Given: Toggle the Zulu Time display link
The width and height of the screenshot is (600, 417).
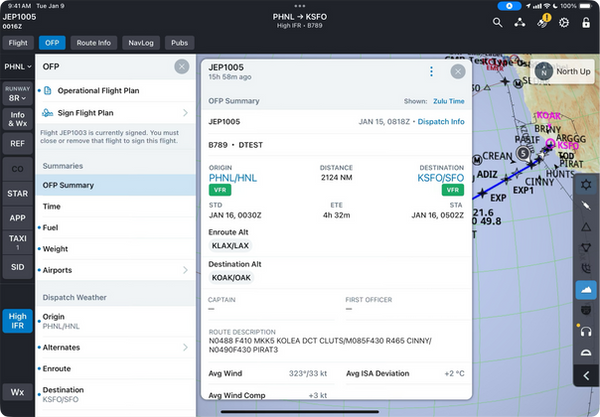Looking at the screenshot, I should (x=448, y=101).
